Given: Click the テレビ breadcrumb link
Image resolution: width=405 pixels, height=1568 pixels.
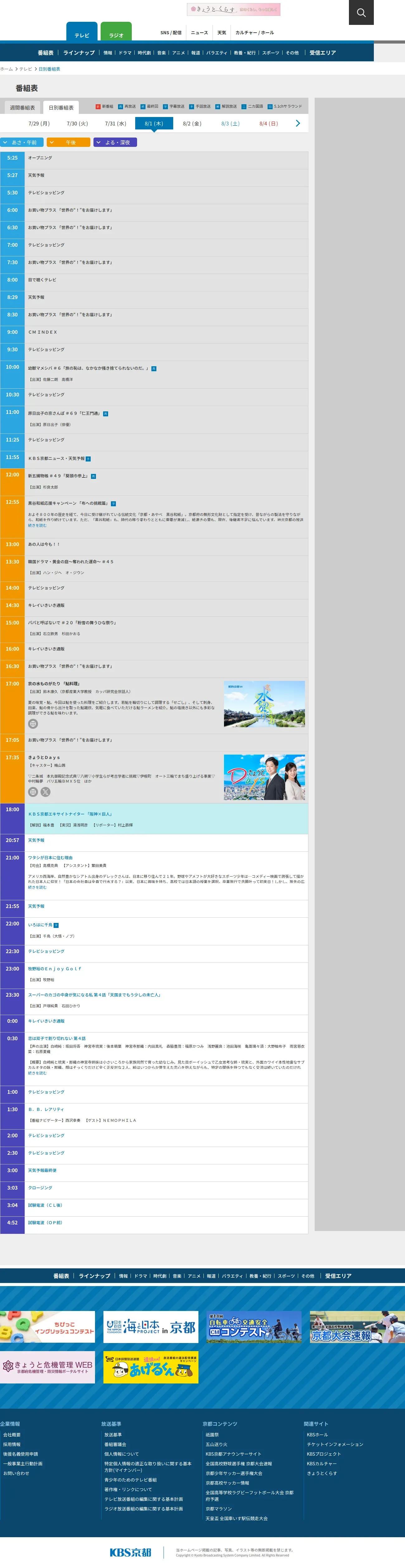Looking at the screenshot, I should [x=26, y=69].
